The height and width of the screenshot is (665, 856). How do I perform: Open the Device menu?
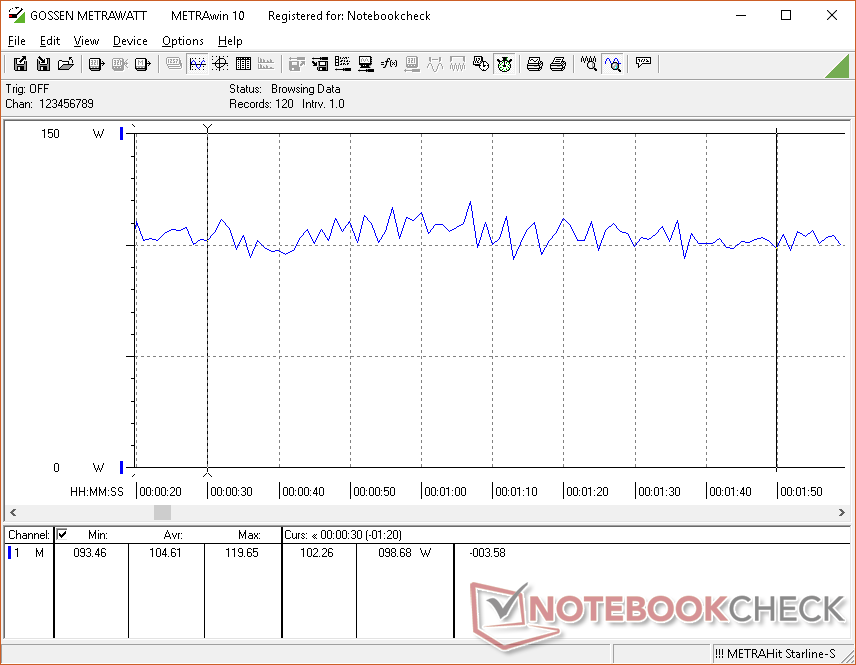pyautogui.click(x=130, y=41)
